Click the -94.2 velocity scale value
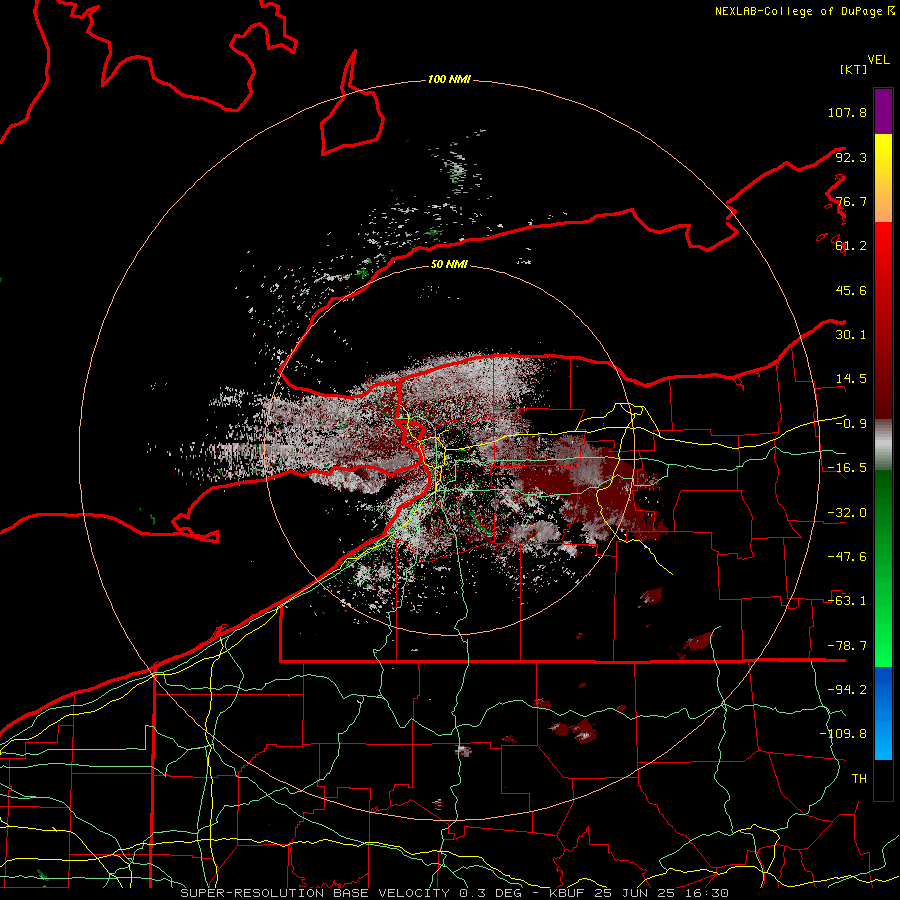The width and height of the screenshot is (900, 900). [x=847, y=690]
